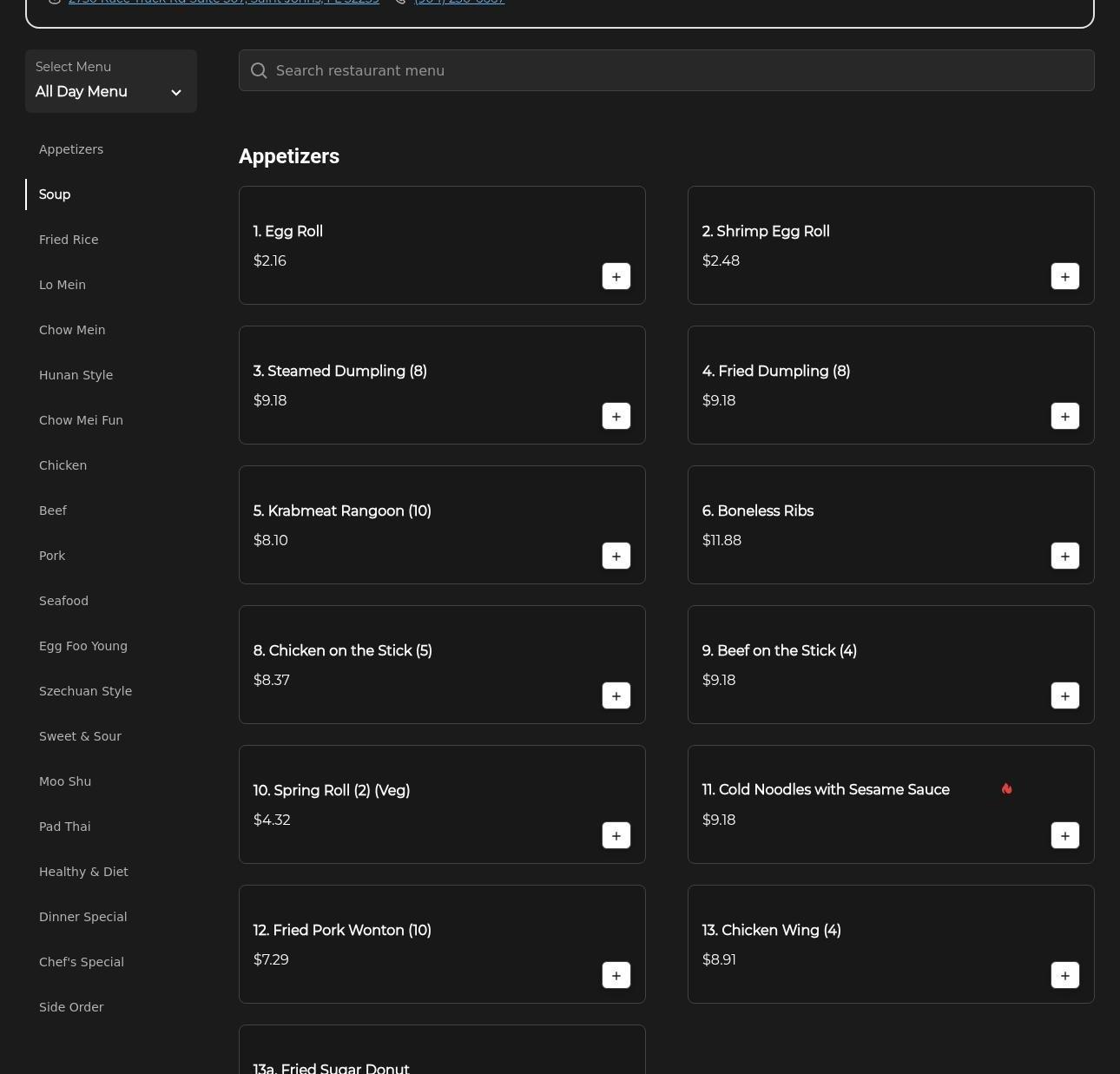1120x1074 pixels.
Task: Select Fried Rice from sidebar menu
Action: 69,240
